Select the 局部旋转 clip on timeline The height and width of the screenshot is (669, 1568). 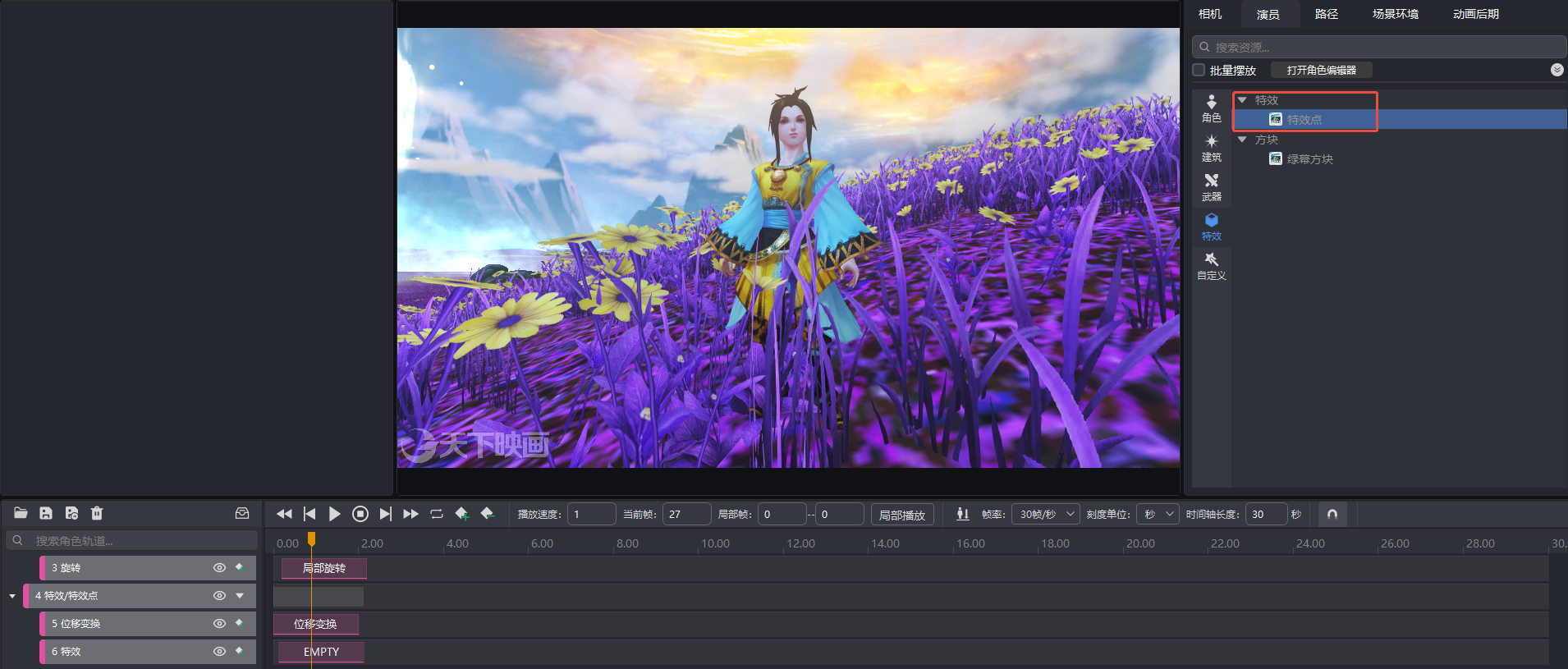click(x=323, y=568)
